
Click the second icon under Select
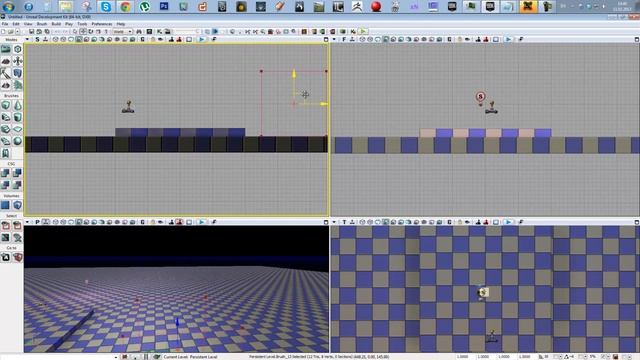click(18, 225)
